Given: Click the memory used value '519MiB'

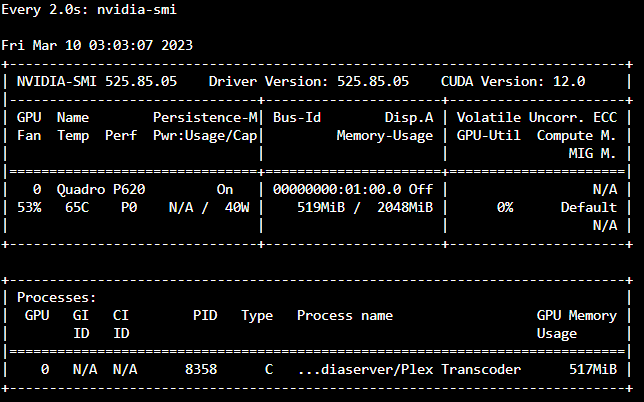Looking at the screenshot, I should (x=321, y=208).
